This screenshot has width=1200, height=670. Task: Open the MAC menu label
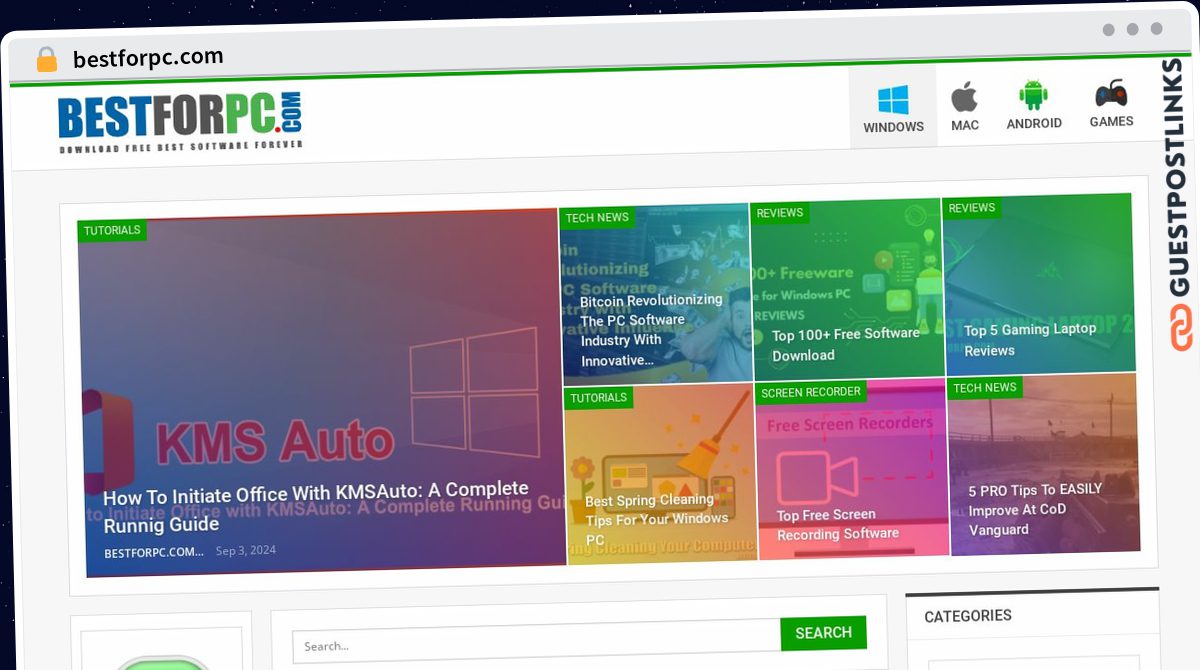965,126
